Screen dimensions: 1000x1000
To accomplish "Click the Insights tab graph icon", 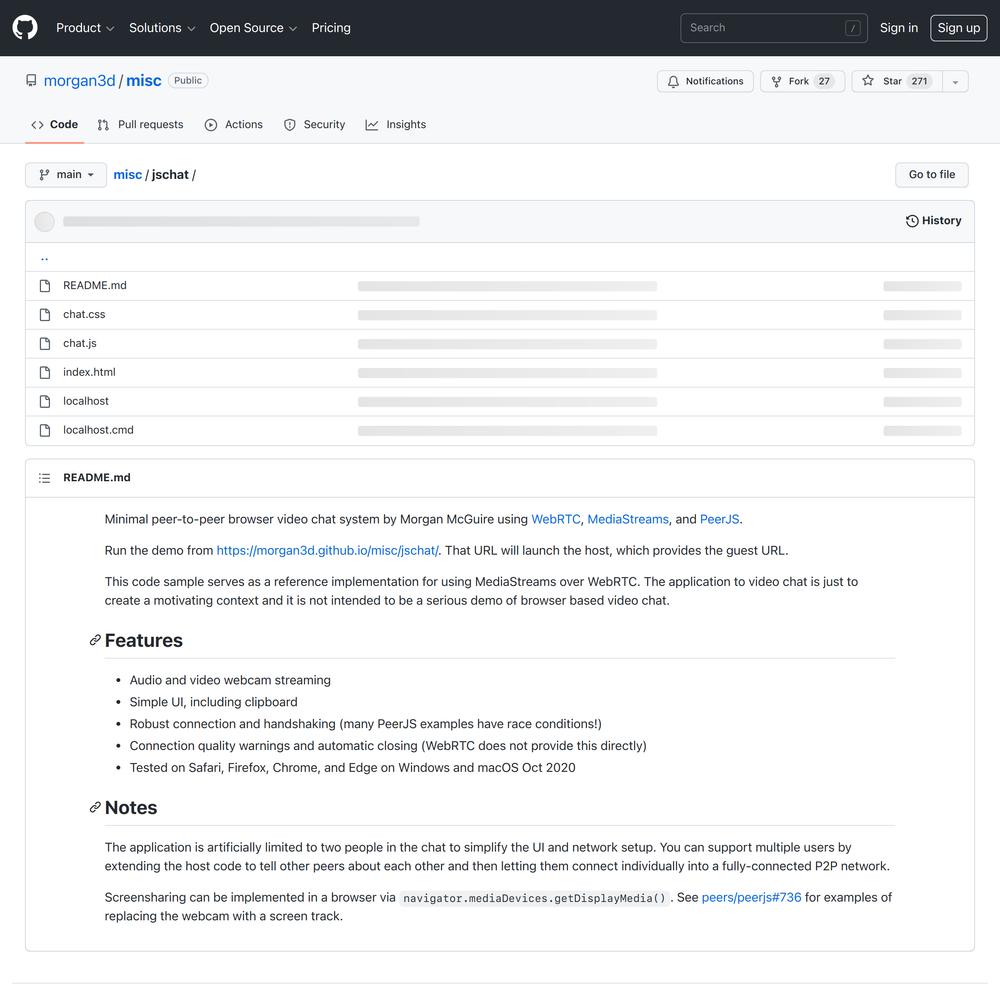I will click(x=372, y=125).
